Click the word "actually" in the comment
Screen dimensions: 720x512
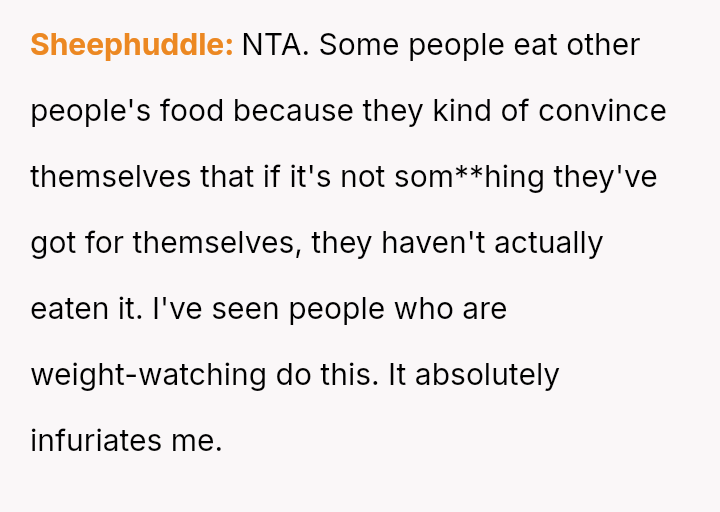click(548, 243)
